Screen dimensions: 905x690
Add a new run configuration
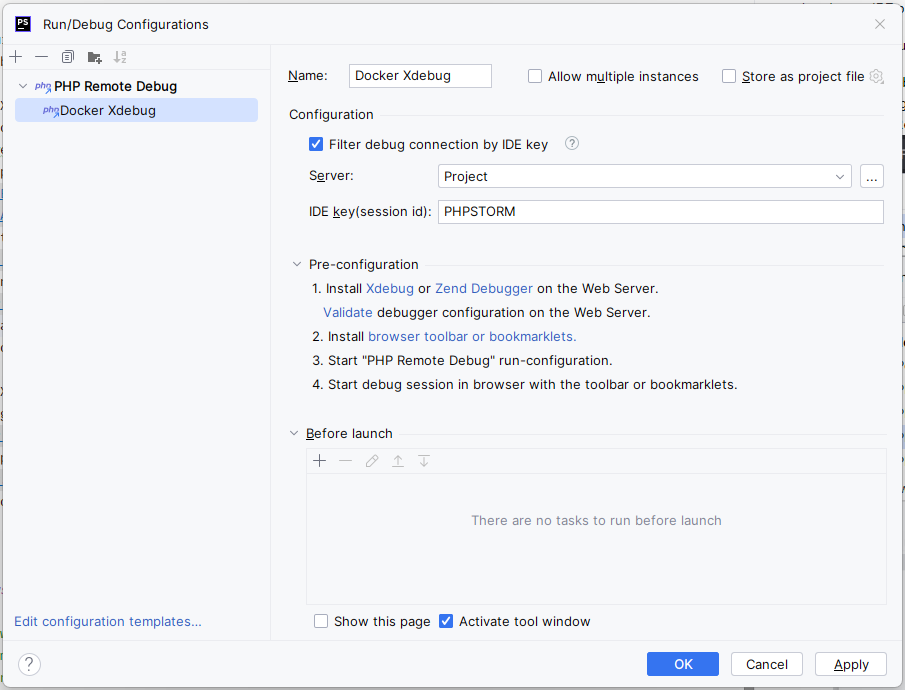tap(16, 57)
